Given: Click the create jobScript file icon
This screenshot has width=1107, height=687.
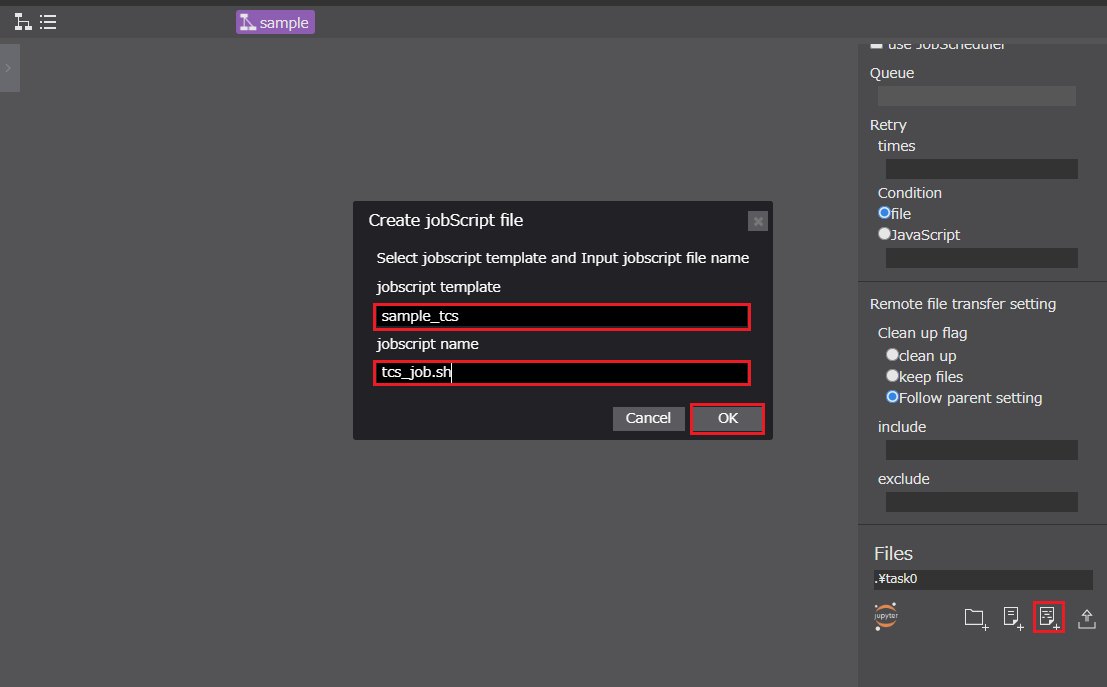Looking at the screenshot, I should pos(1048,618).
